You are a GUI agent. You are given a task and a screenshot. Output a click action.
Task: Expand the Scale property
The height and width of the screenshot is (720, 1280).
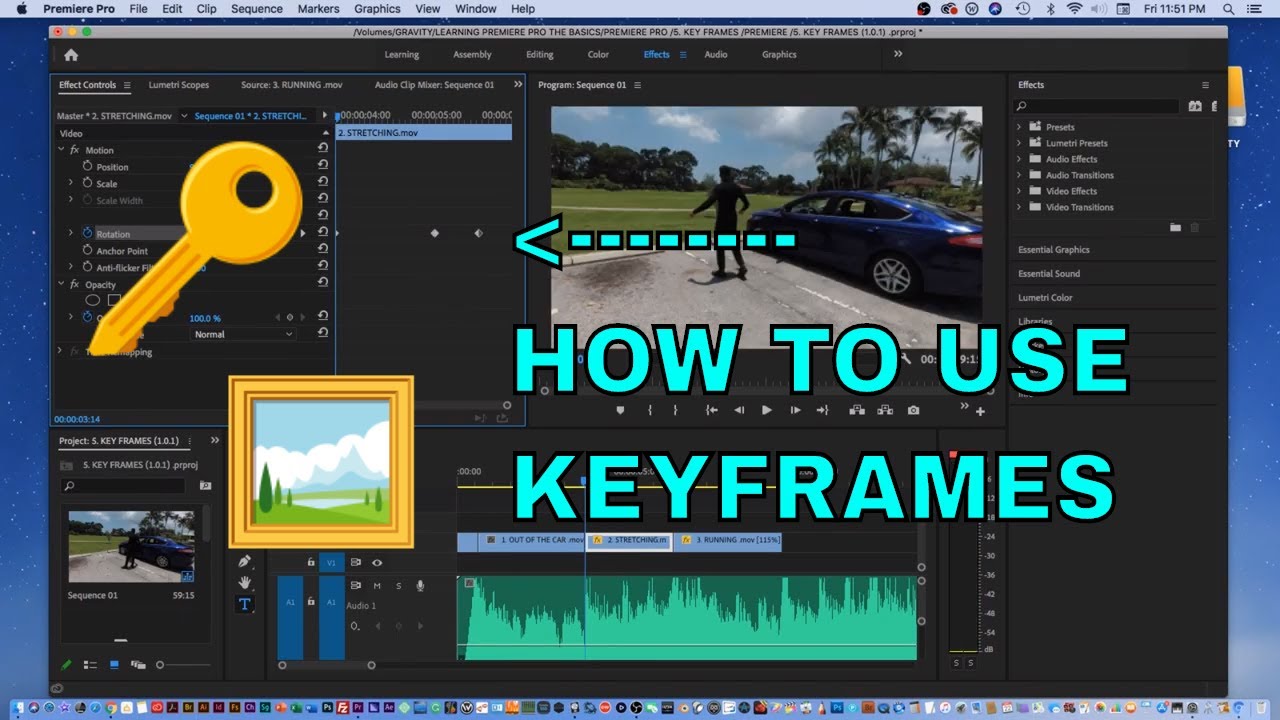(70, 183)
